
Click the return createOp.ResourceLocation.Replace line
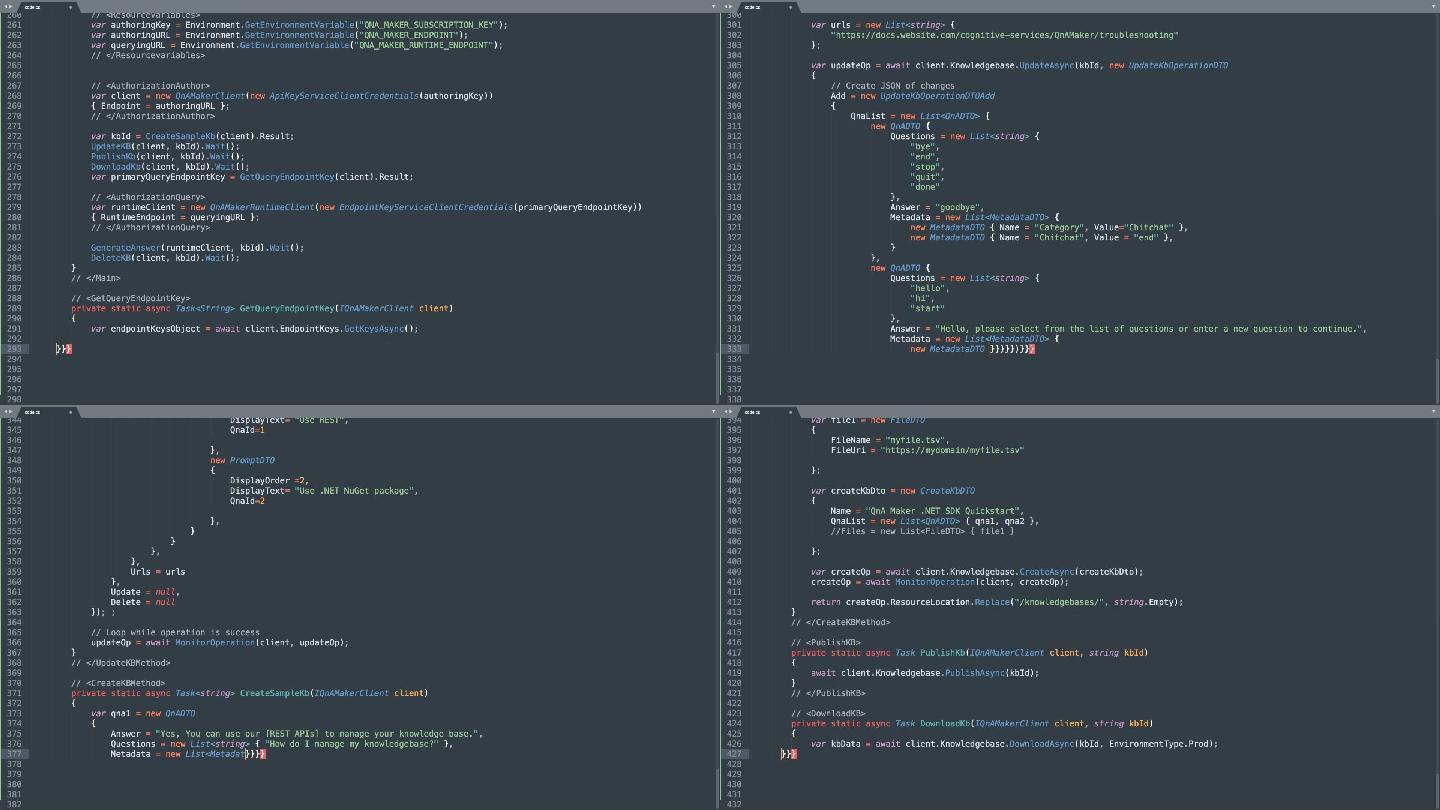pyautogui.click(x=996, y=601)
